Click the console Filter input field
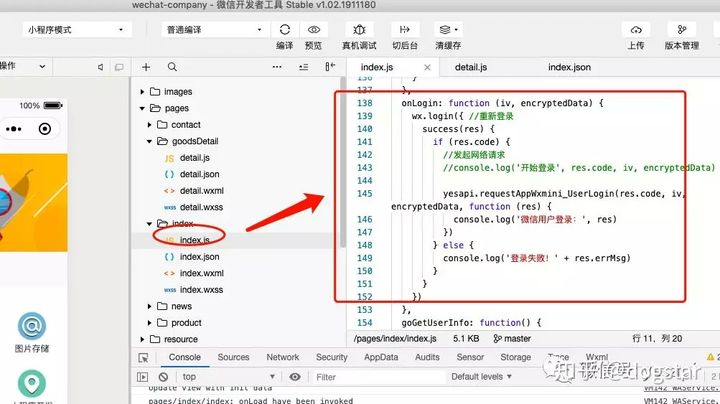The image size is (720, 404). tap(379, 377)
